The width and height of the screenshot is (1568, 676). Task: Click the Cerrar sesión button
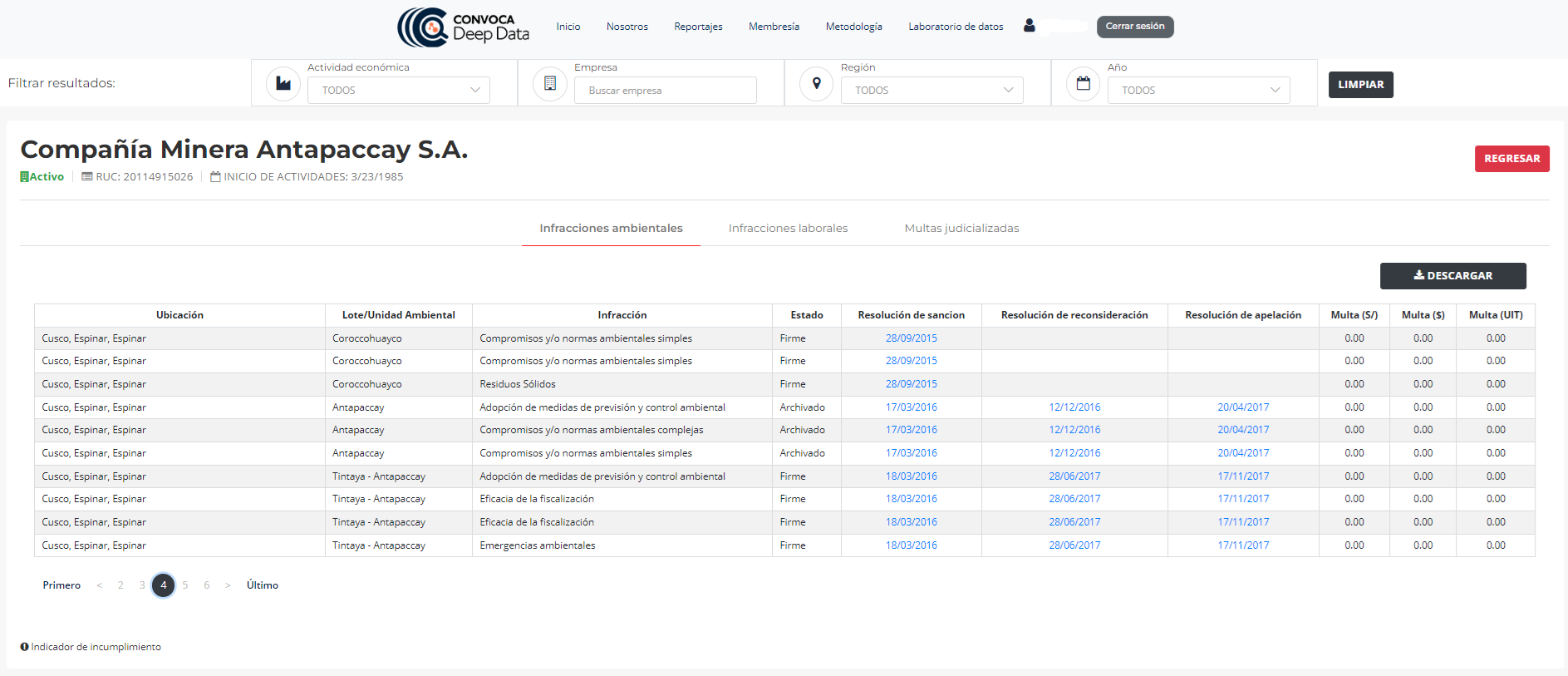(1135, 27)
